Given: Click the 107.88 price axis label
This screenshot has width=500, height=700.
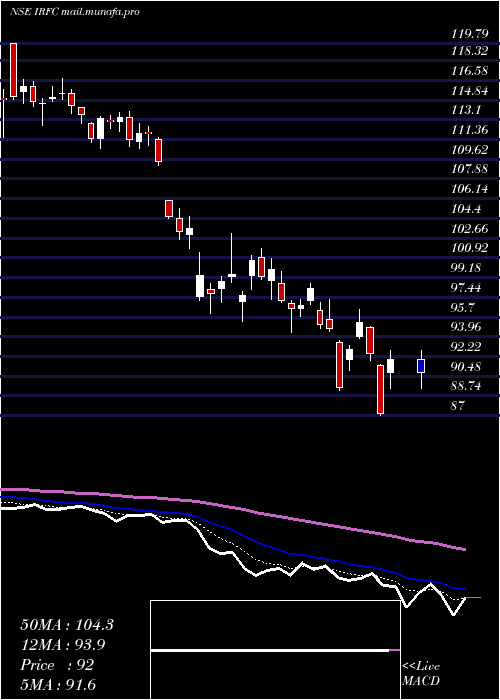Looking at the screenshot, I should (469, 169).
